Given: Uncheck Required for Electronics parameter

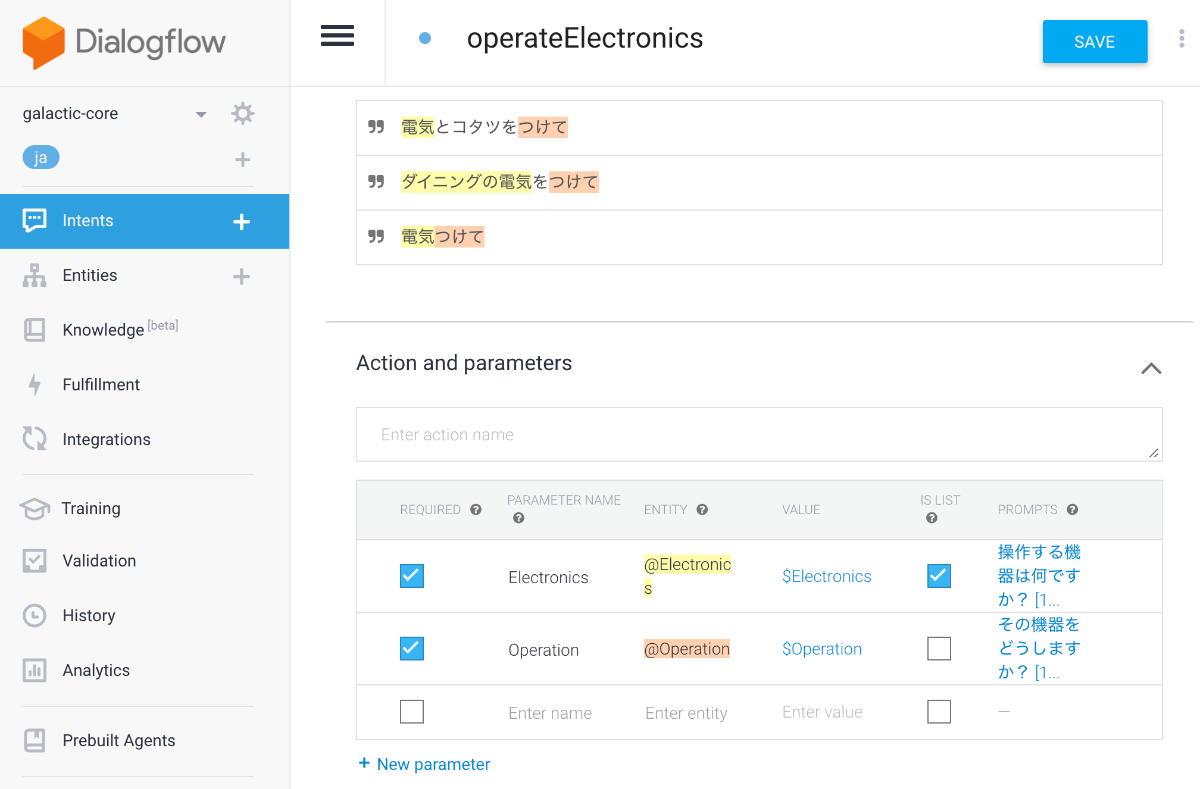Looking at the screenshot, I should click(x=412, y=576).
